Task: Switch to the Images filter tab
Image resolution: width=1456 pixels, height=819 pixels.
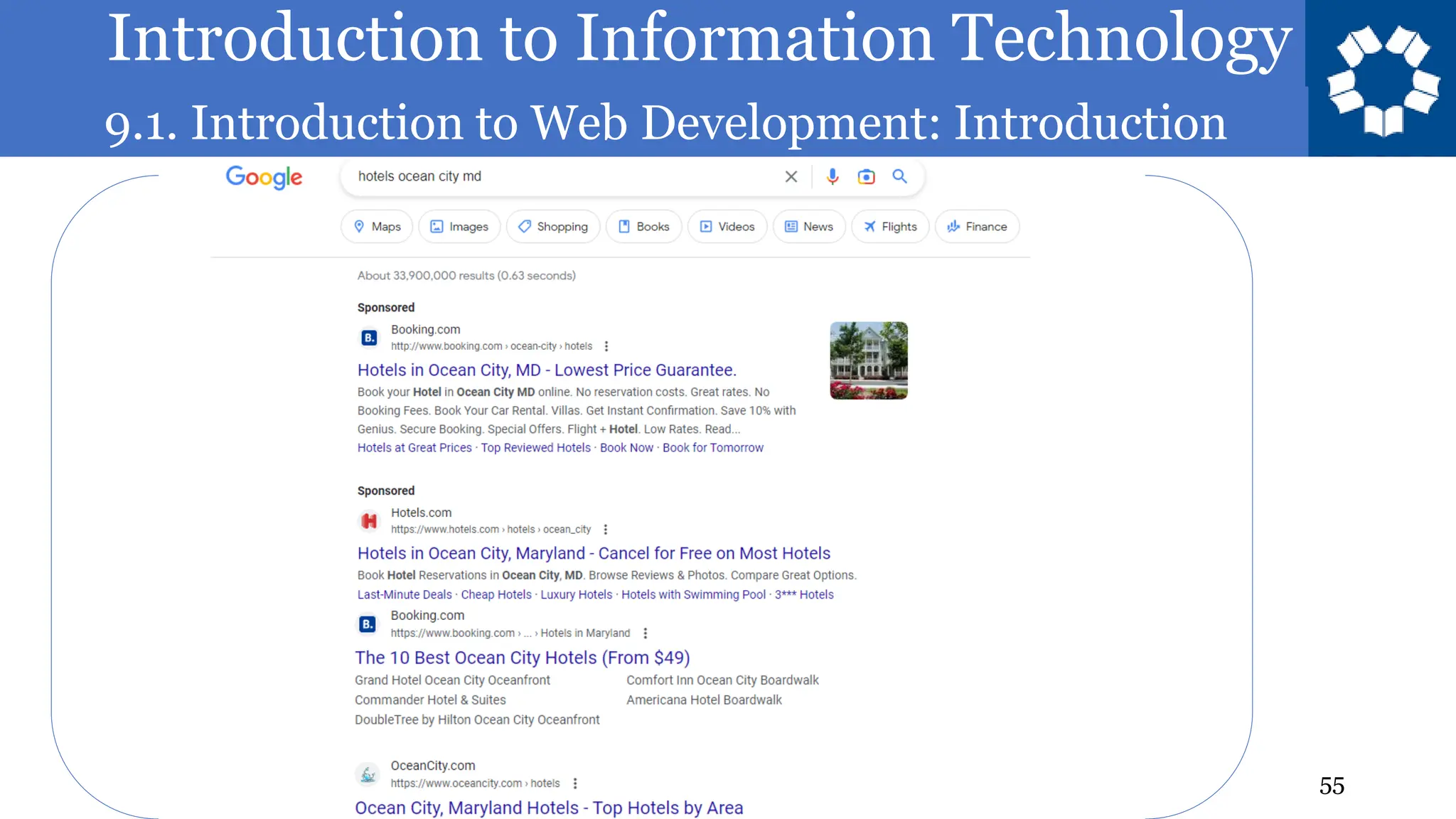Action: 459,227
